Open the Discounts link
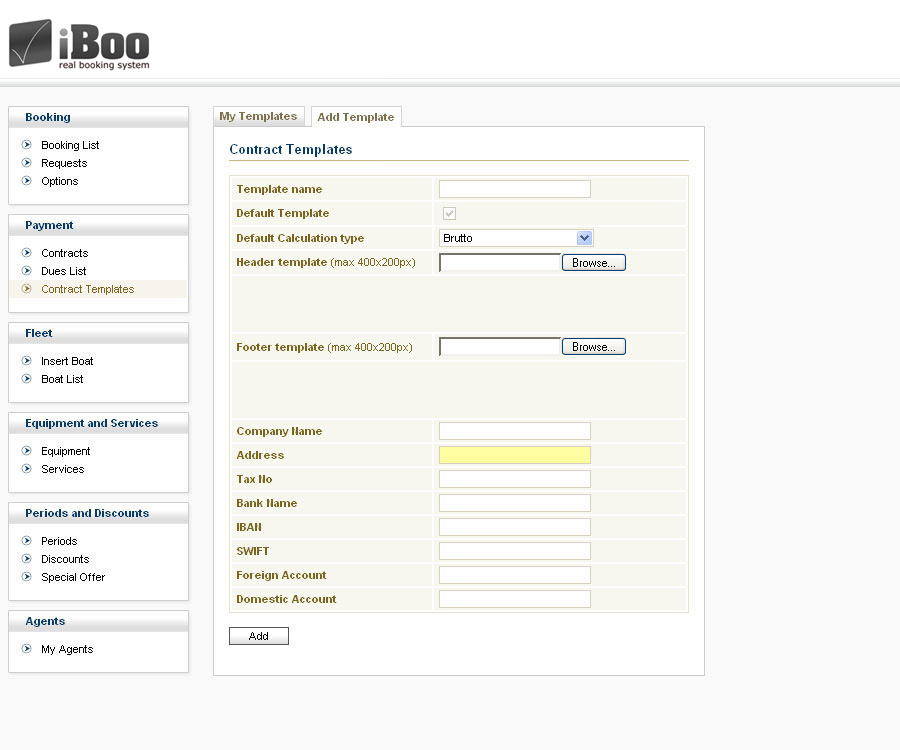900x750 pixels. [65, 559]
